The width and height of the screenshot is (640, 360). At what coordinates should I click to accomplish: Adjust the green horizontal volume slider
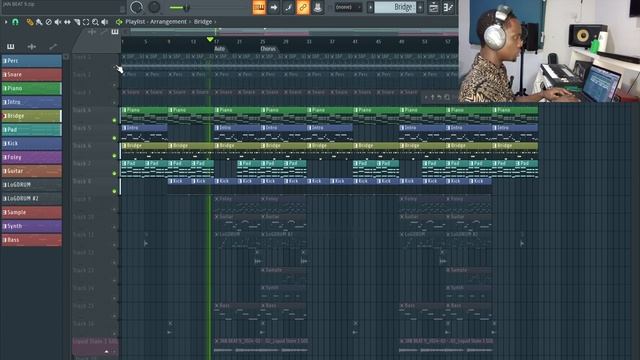pyautogui.click(x=180, y=7)
